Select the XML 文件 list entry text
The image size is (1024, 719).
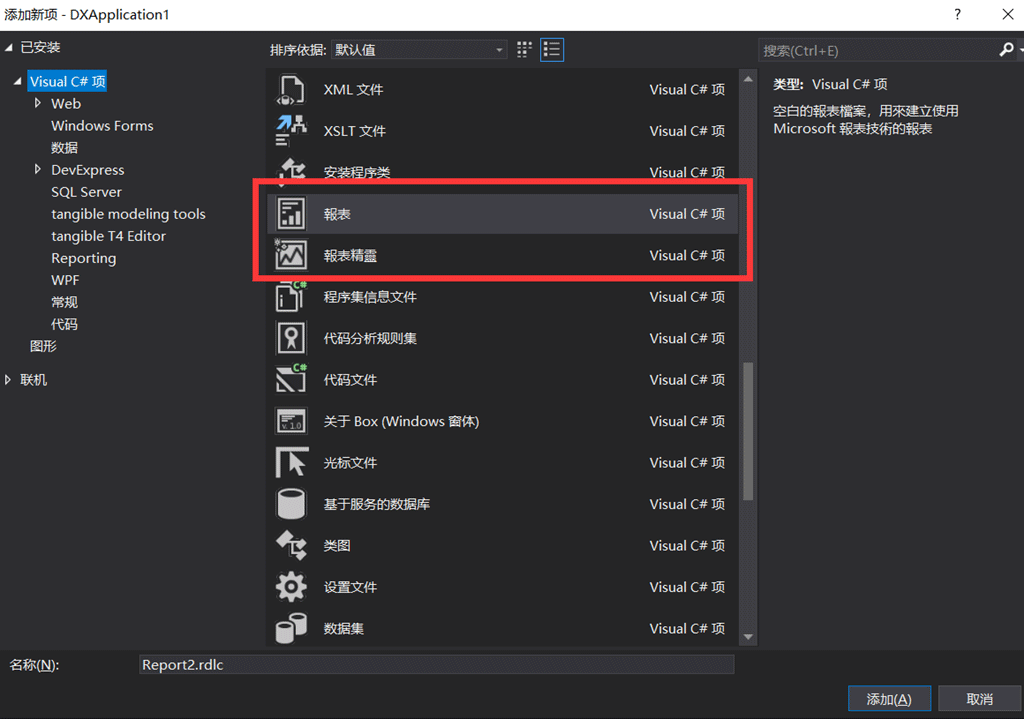pyautogui.click(x=353, y=89)
